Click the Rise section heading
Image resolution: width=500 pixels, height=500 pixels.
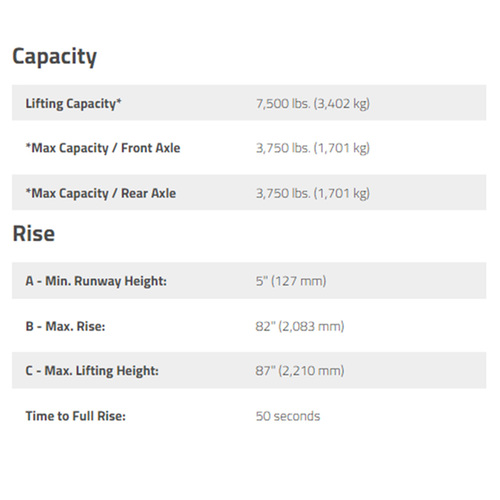coord(34,233)
